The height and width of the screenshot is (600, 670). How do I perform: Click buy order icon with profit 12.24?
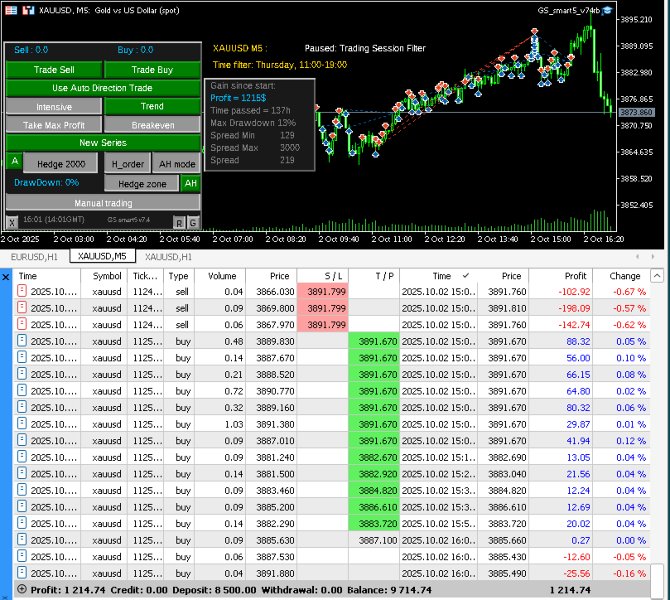pyautogui.click(x=22, y=490)
